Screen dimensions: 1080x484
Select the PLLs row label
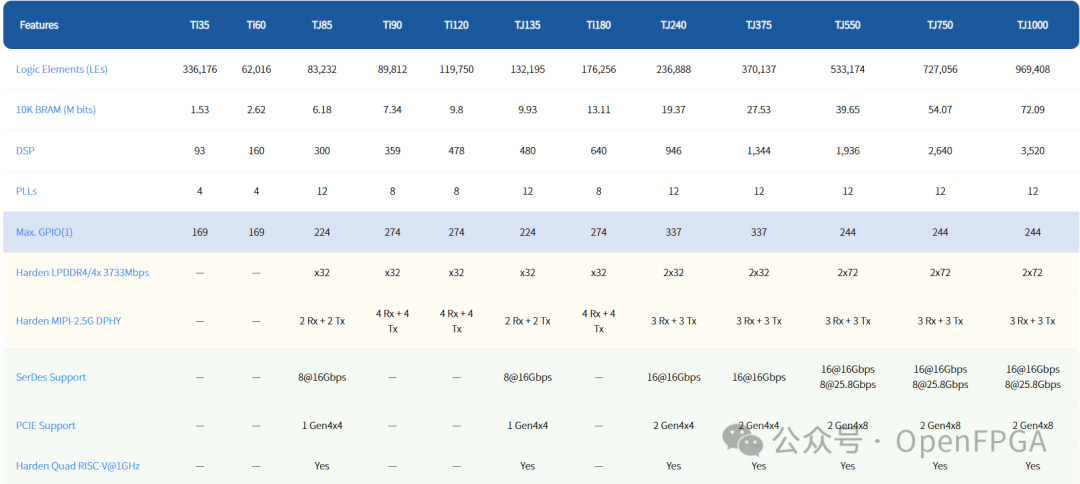tap(26, 191)
